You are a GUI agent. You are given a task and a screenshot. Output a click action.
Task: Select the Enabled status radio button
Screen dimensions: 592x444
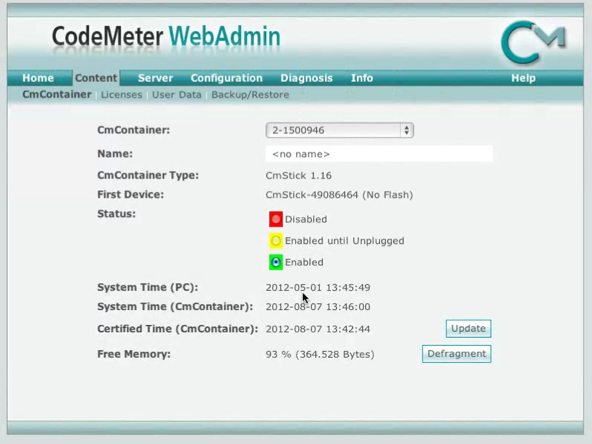coord(276,262)
